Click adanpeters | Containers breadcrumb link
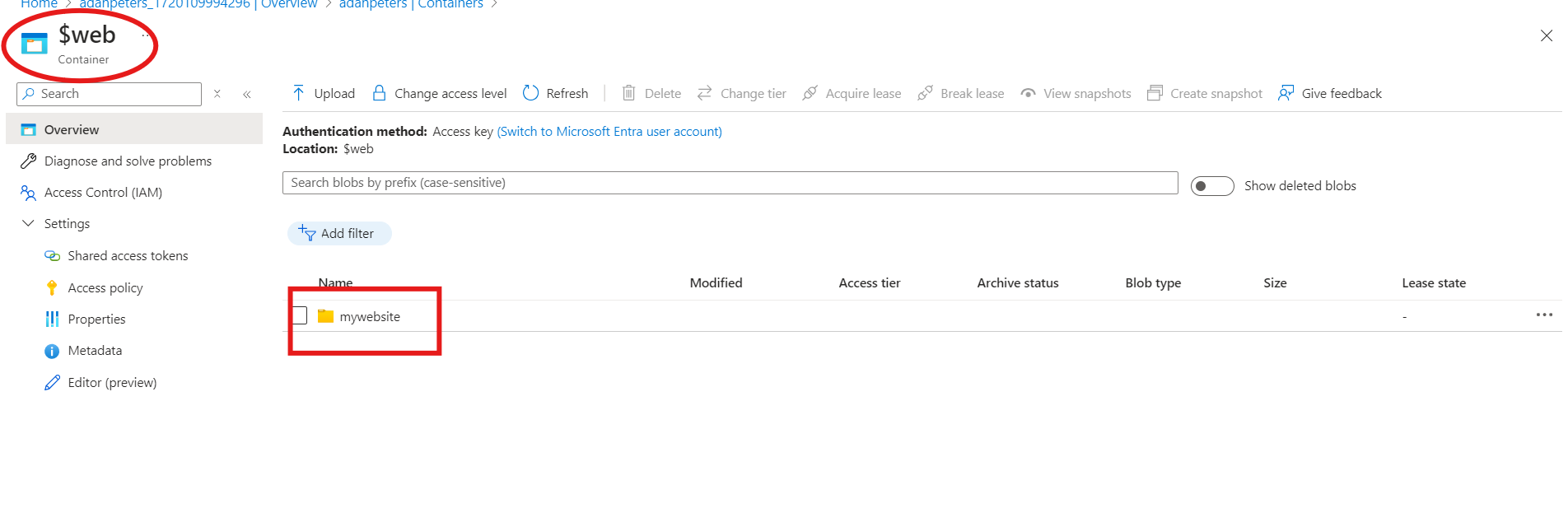Screen dimensions: 1568x527 [411, 4]
